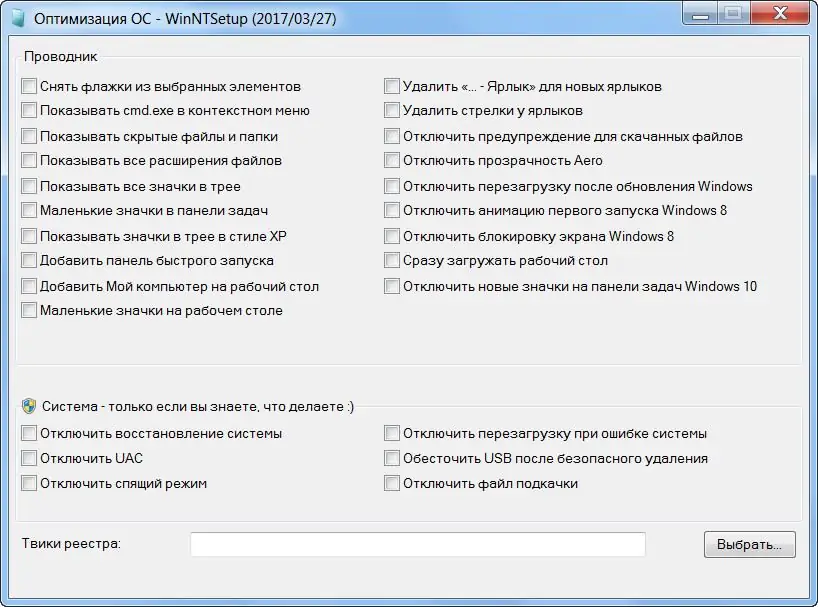The height and width of the screenshot is (607, 818).
Task: Tick Добавить панель быстрого запуска
Action: (29, 261)
